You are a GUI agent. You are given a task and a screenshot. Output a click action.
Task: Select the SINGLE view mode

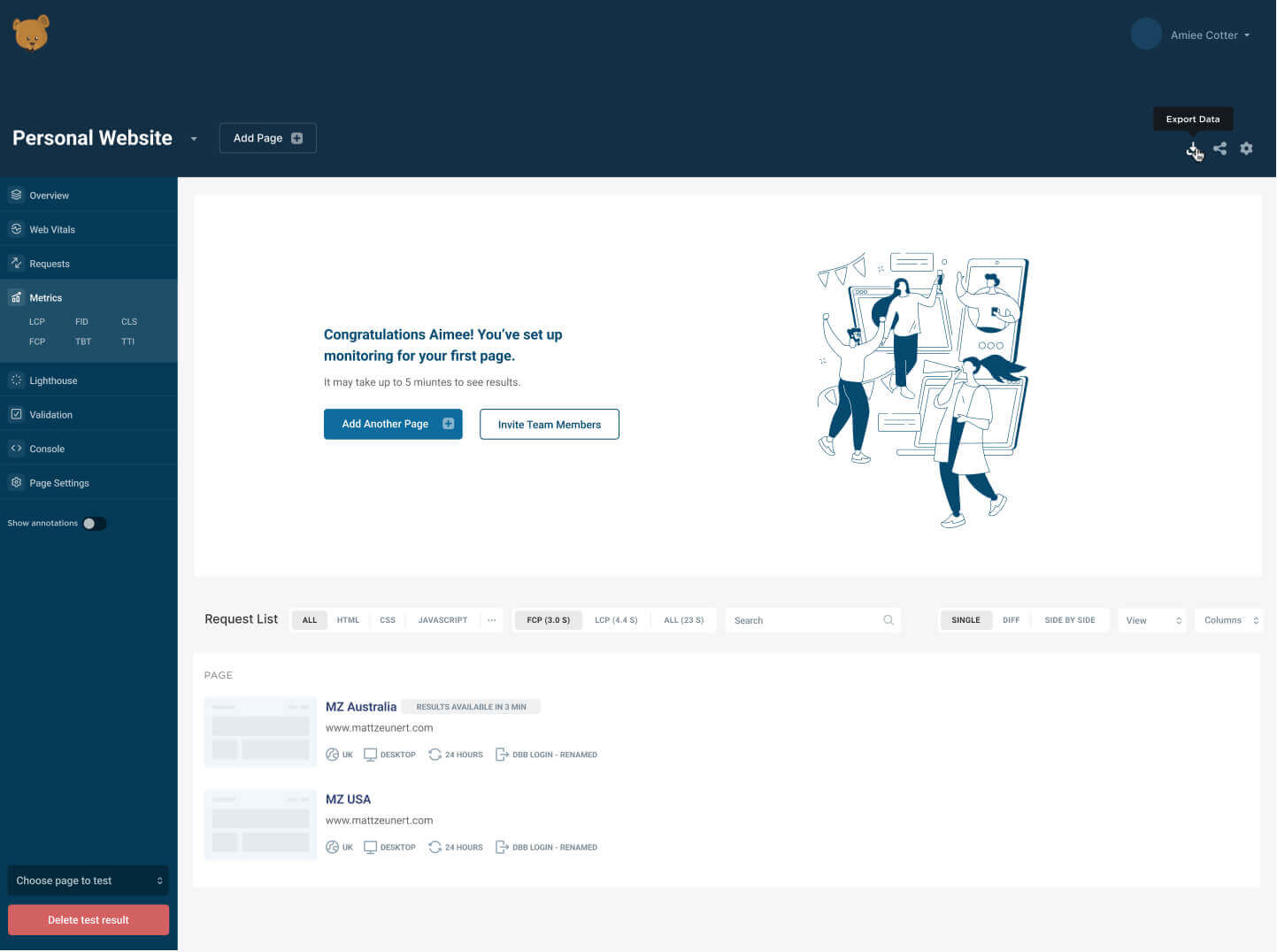[965, 620]
